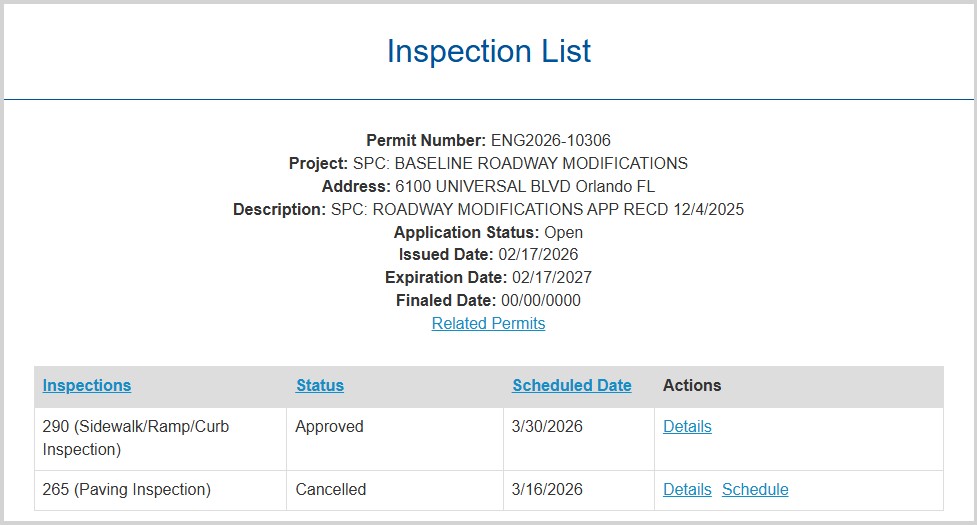Click the Application Status Open text
The width and height of the screenshot is (977, 525).
[563, 232]
